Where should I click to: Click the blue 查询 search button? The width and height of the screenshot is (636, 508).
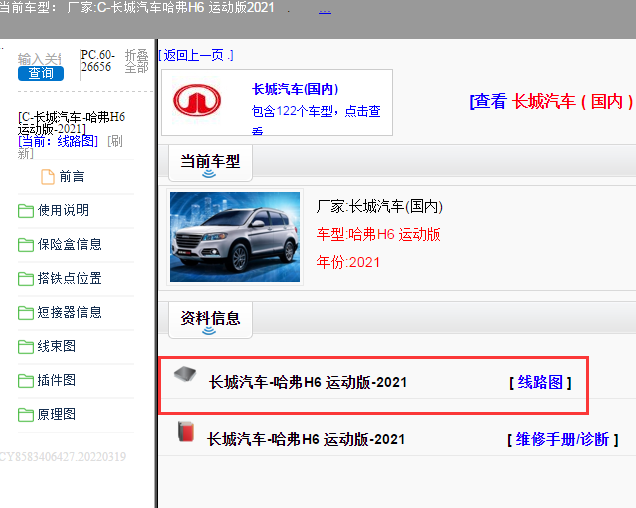(41, 73)
